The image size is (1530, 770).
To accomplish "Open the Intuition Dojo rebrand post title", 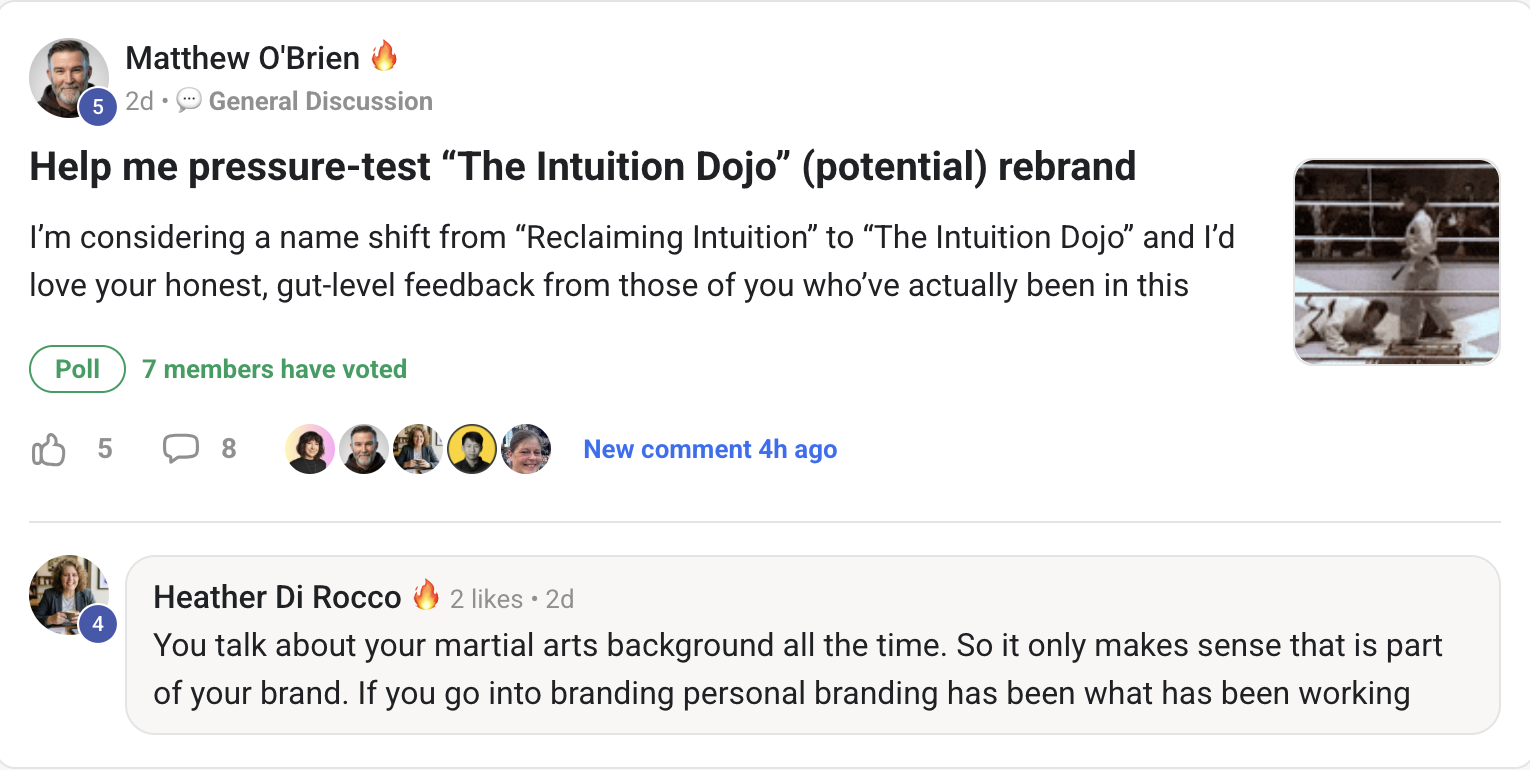I will click(x=582, y=166).
